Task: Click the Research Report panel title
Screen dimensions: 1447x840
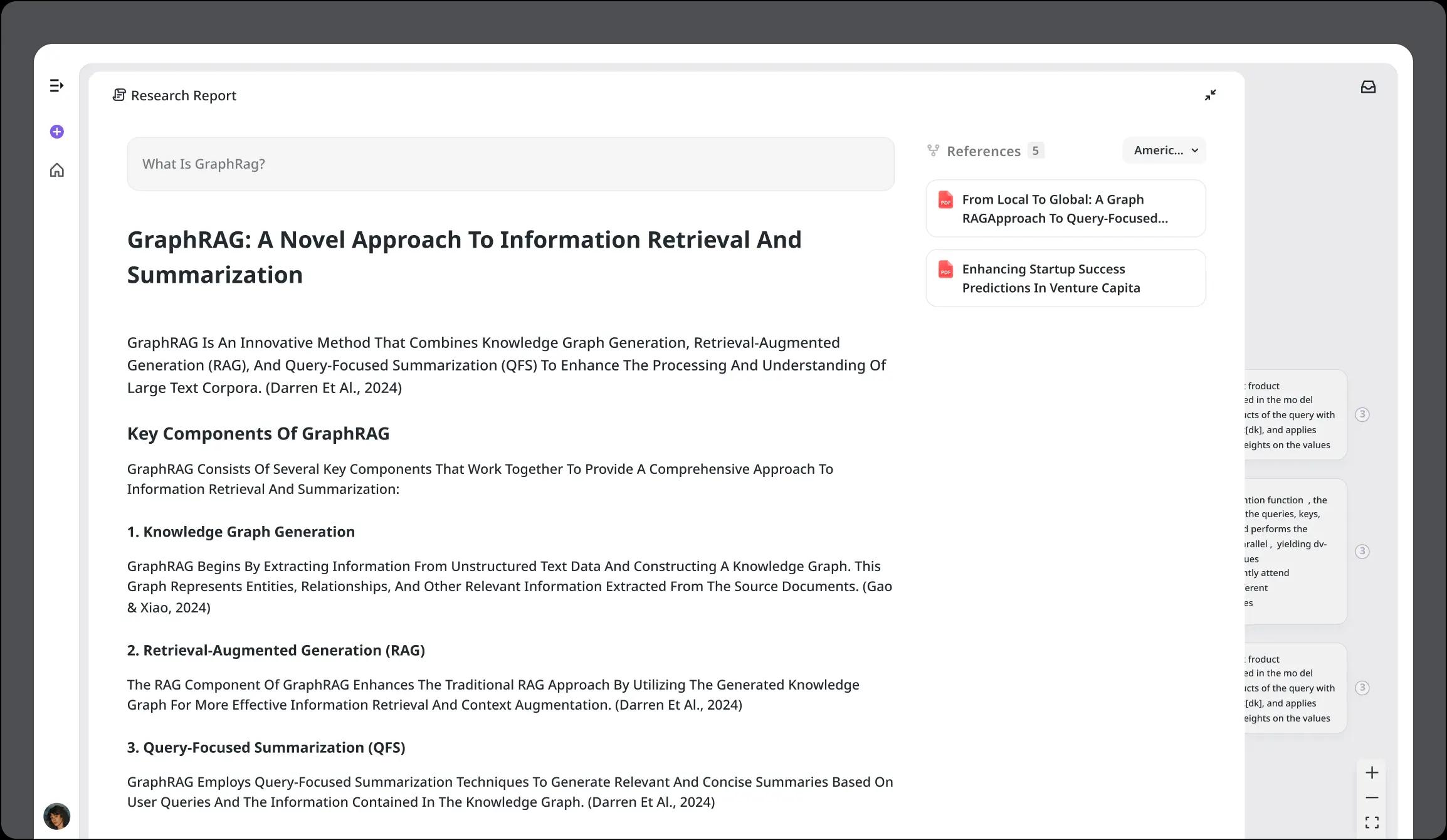Action: click(x=184, y=95)
